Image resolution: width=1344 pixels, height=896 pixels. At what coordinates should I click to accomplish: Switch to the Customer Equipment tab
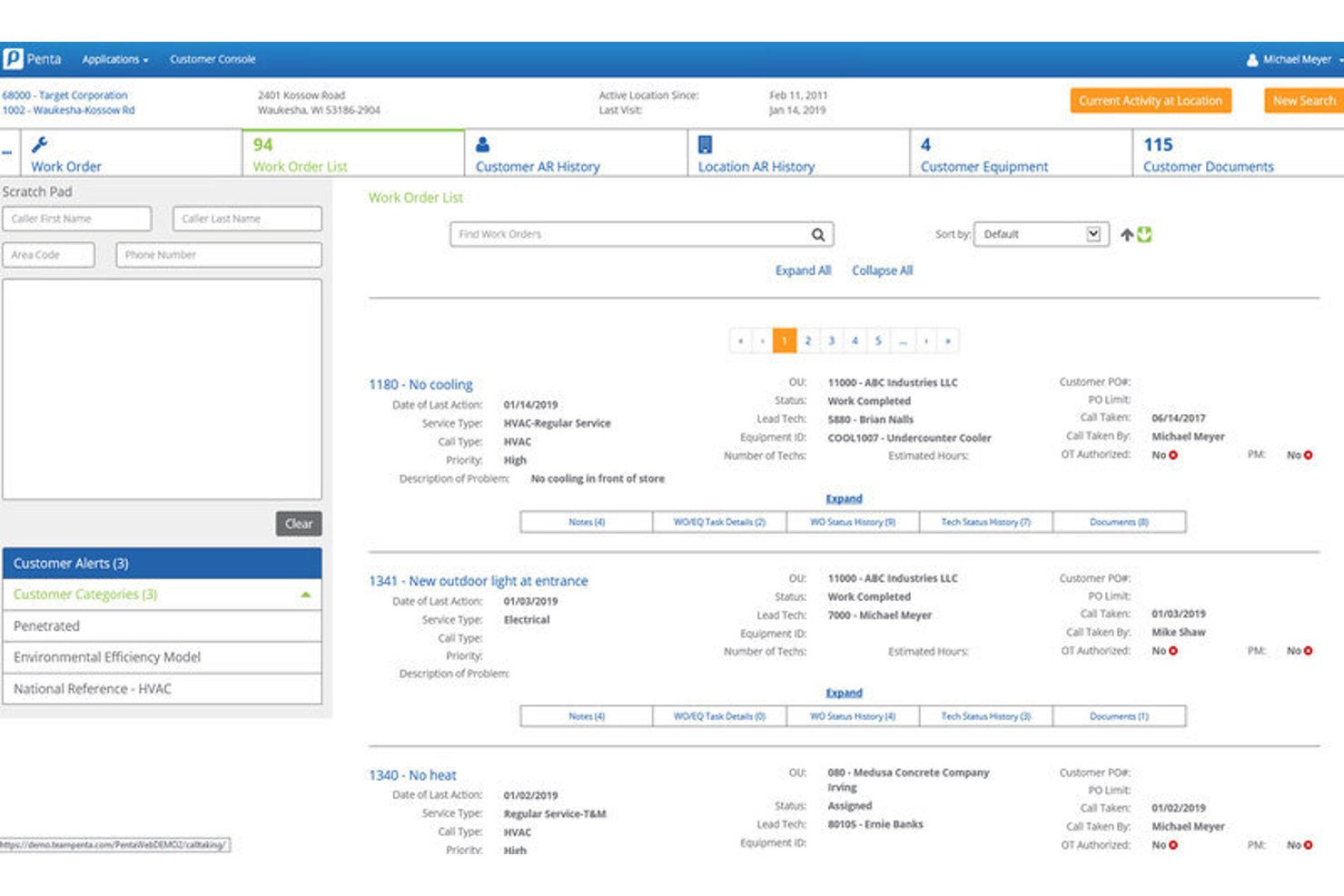(1021, 153)
